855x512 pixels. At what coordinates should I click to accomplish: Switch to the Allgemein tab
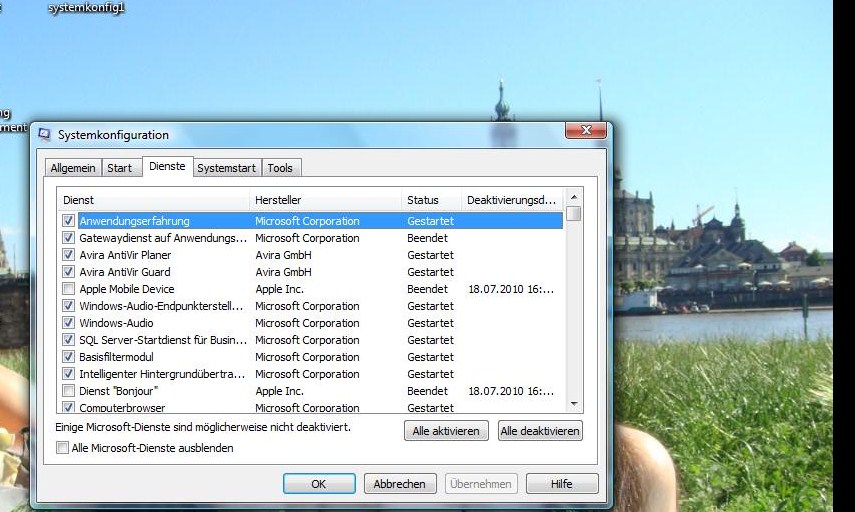tap(73, 168)
